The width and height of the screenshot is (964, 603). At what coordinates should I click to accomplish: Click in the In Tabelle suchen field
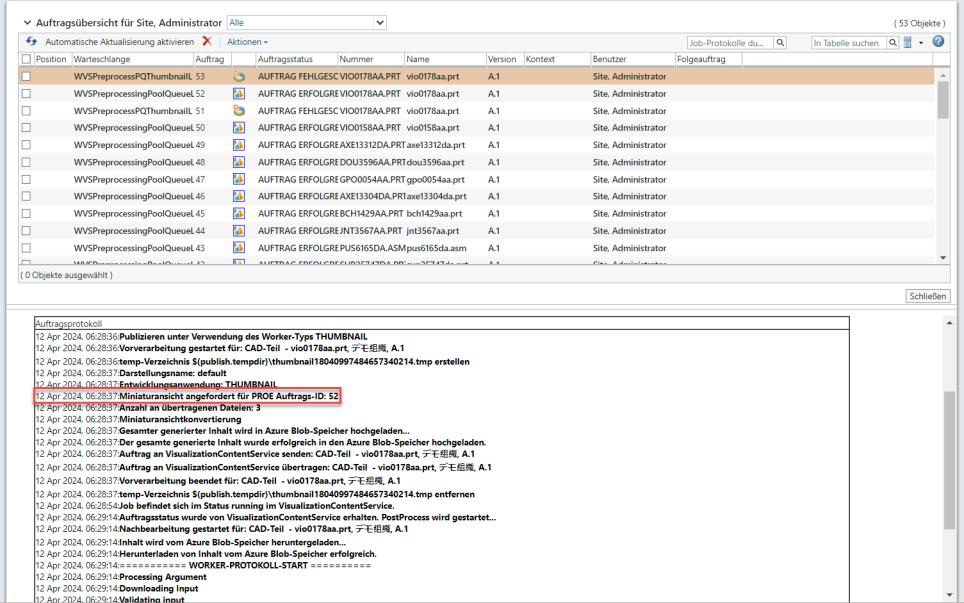click(848, 42)
